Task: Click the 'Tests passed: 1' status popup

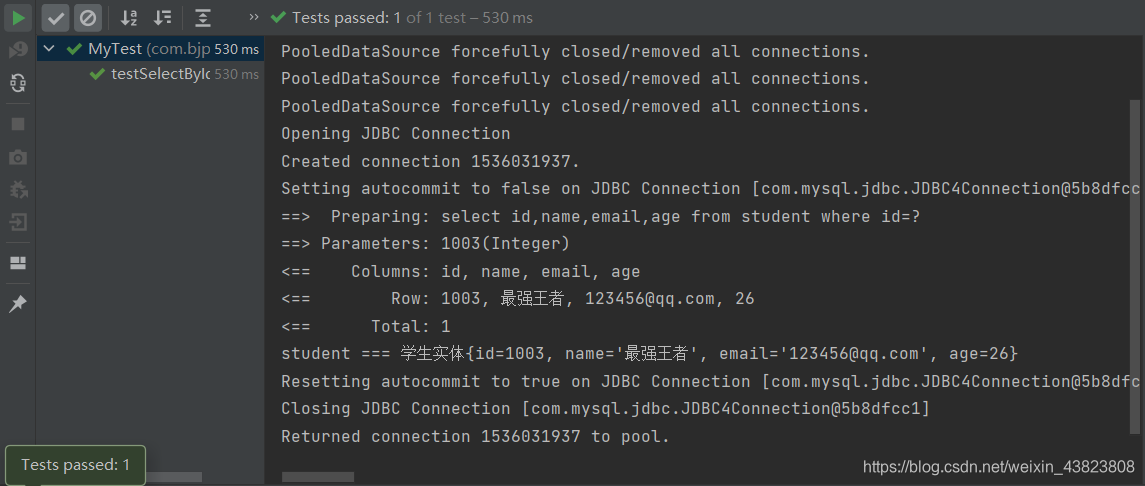Action: [76, 465]
